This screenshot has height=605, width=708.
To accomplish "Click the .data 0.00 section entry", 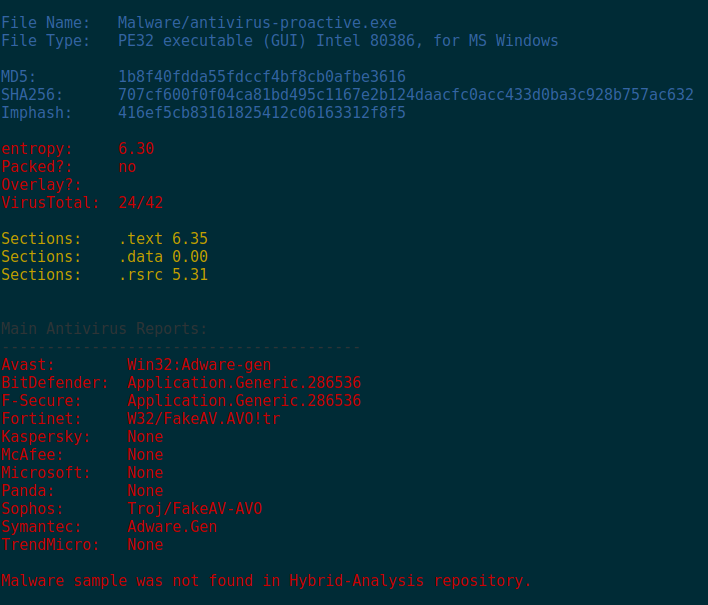I will [163, 257].
